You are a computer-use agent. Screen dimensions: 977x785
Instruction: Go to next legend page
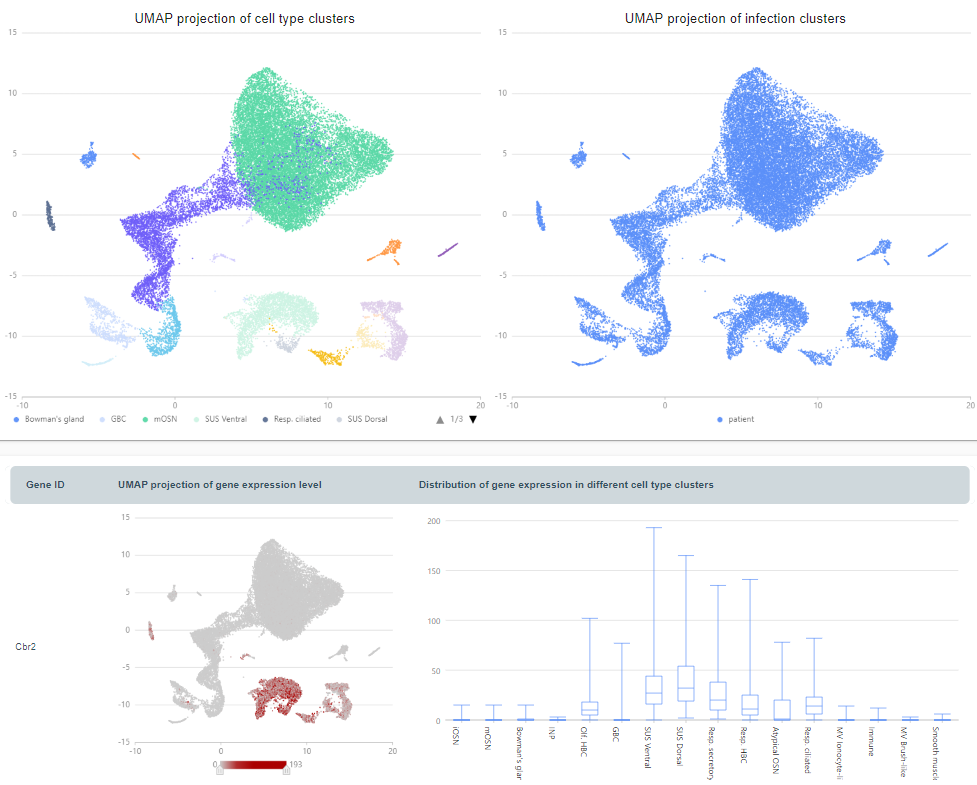473,419
